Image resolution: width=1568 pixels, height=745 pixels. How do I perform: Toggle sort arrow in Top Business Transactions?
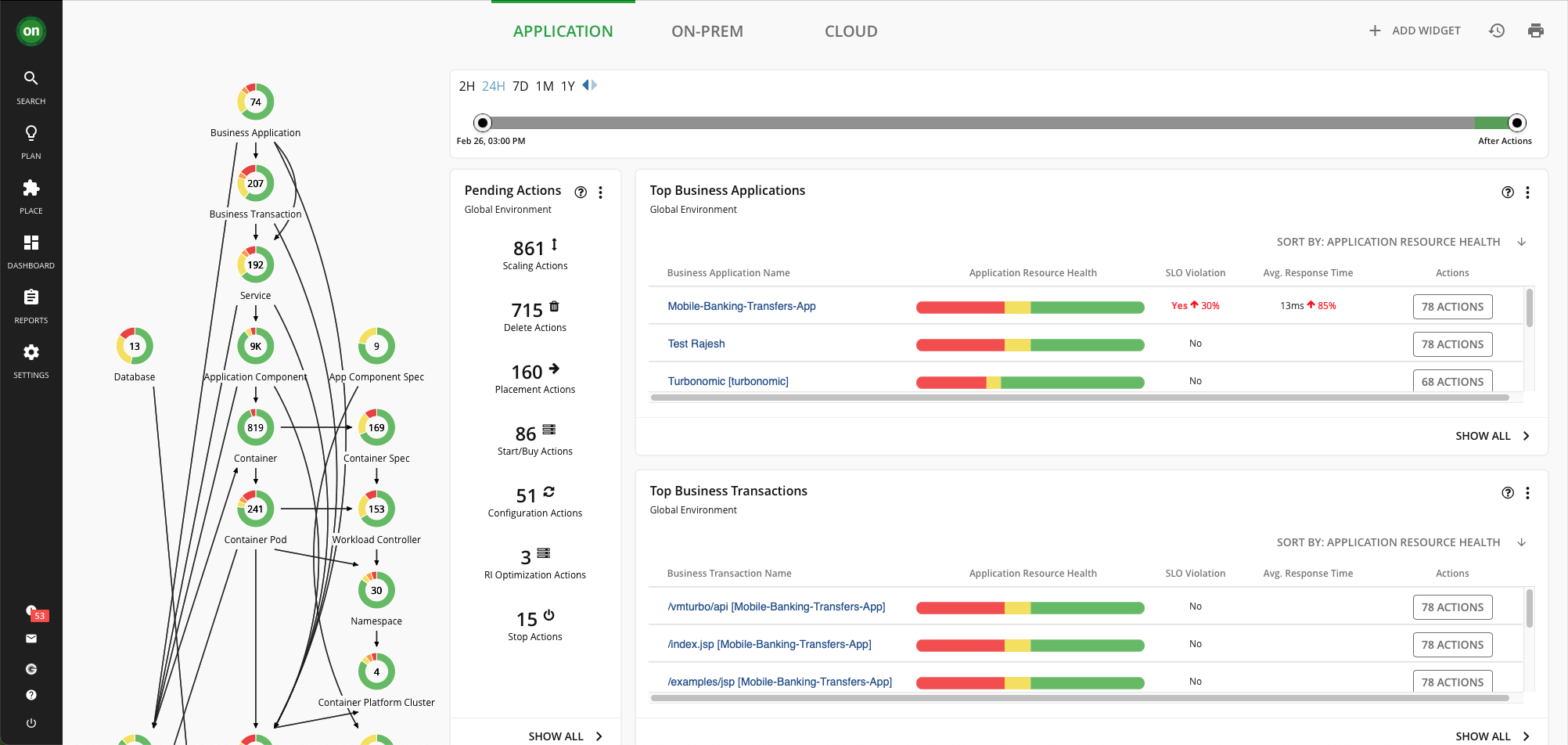pos(1521,542)
